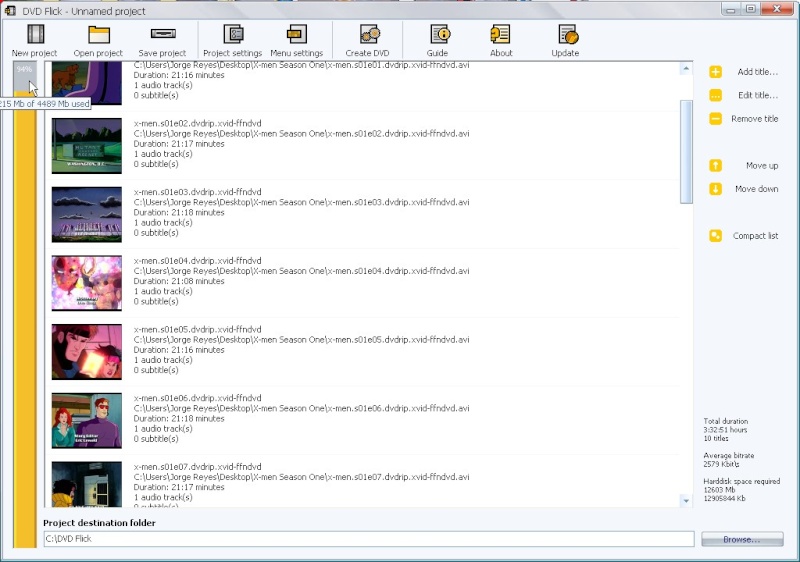The image size is (800, 562).
Task: Click the x-men.s01e01 file path line
Action: click(302, 65)
